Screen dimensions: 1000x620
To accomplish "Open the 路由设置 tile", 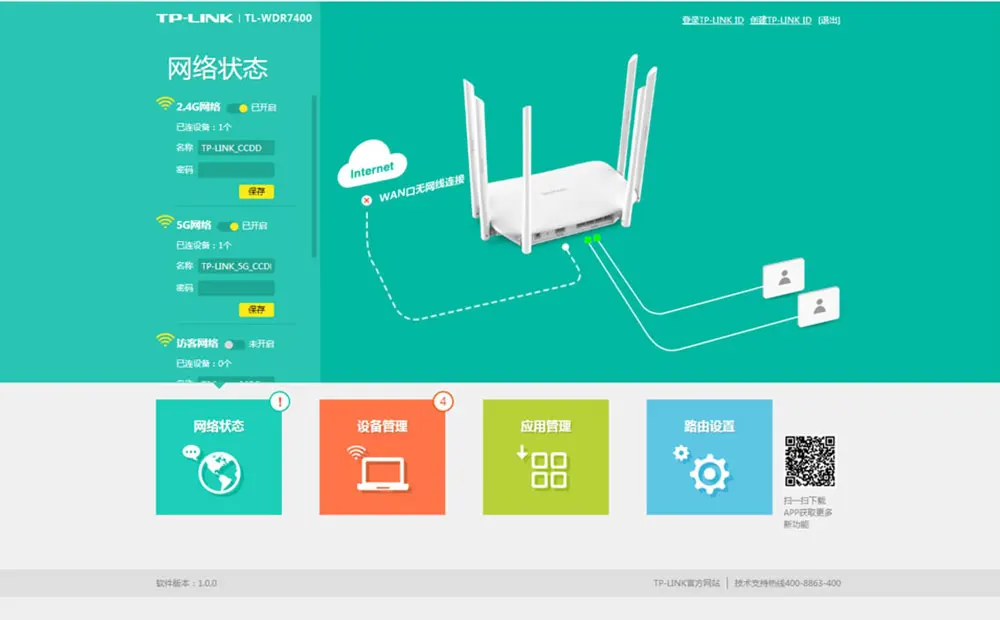I will point(709,457).
